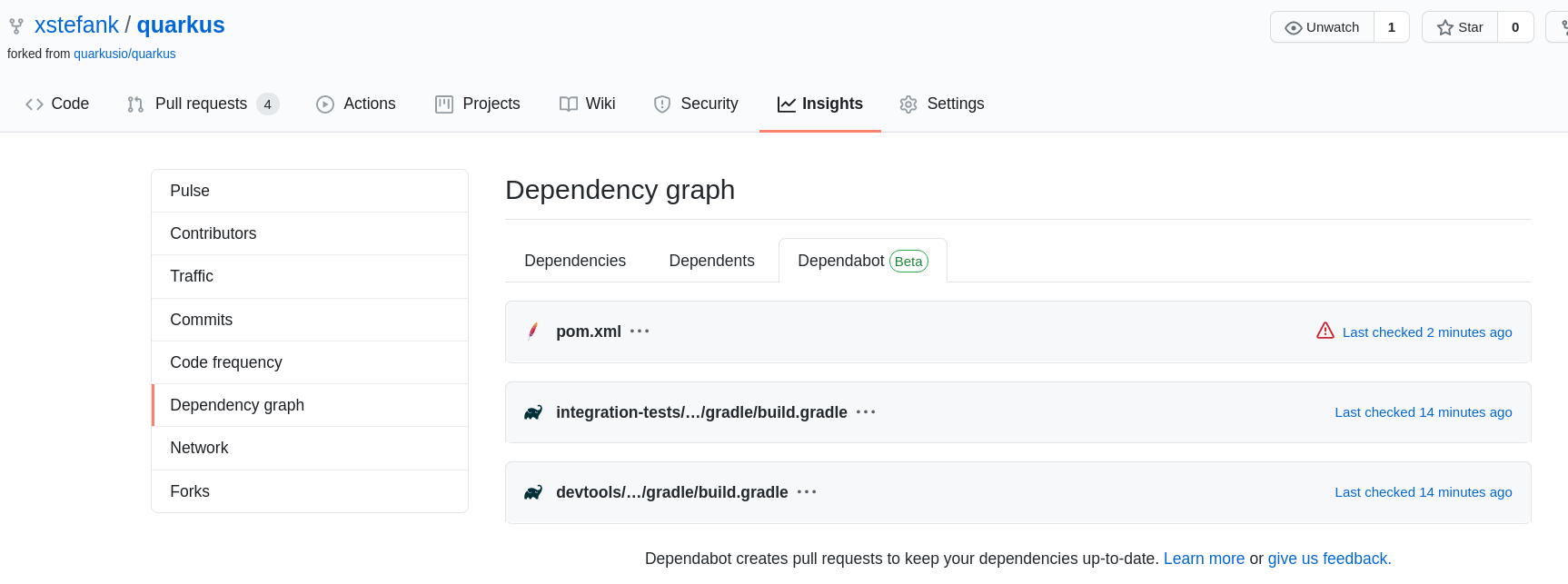
Task: Open the Projects tab
Action: coord(478,104)
